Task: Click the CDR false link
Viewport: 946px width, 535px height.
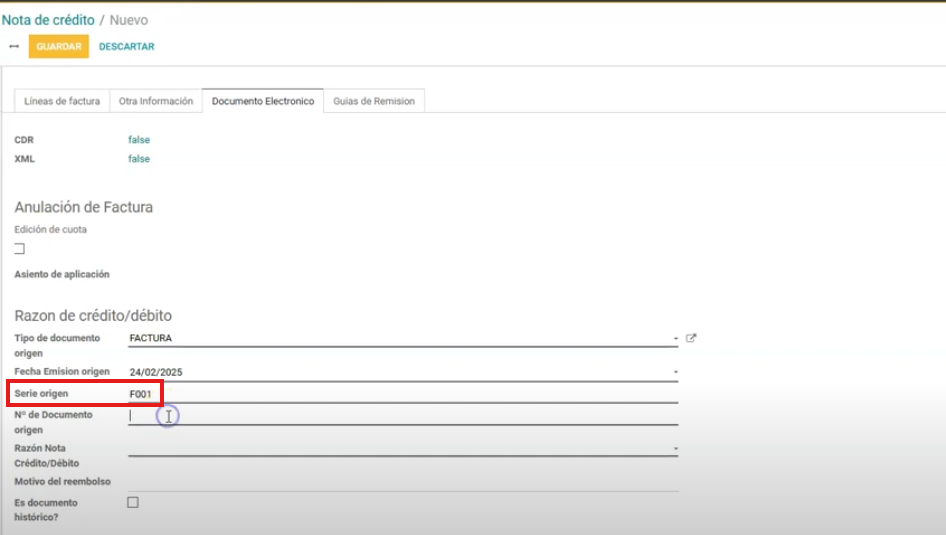Action: (139, 140)
